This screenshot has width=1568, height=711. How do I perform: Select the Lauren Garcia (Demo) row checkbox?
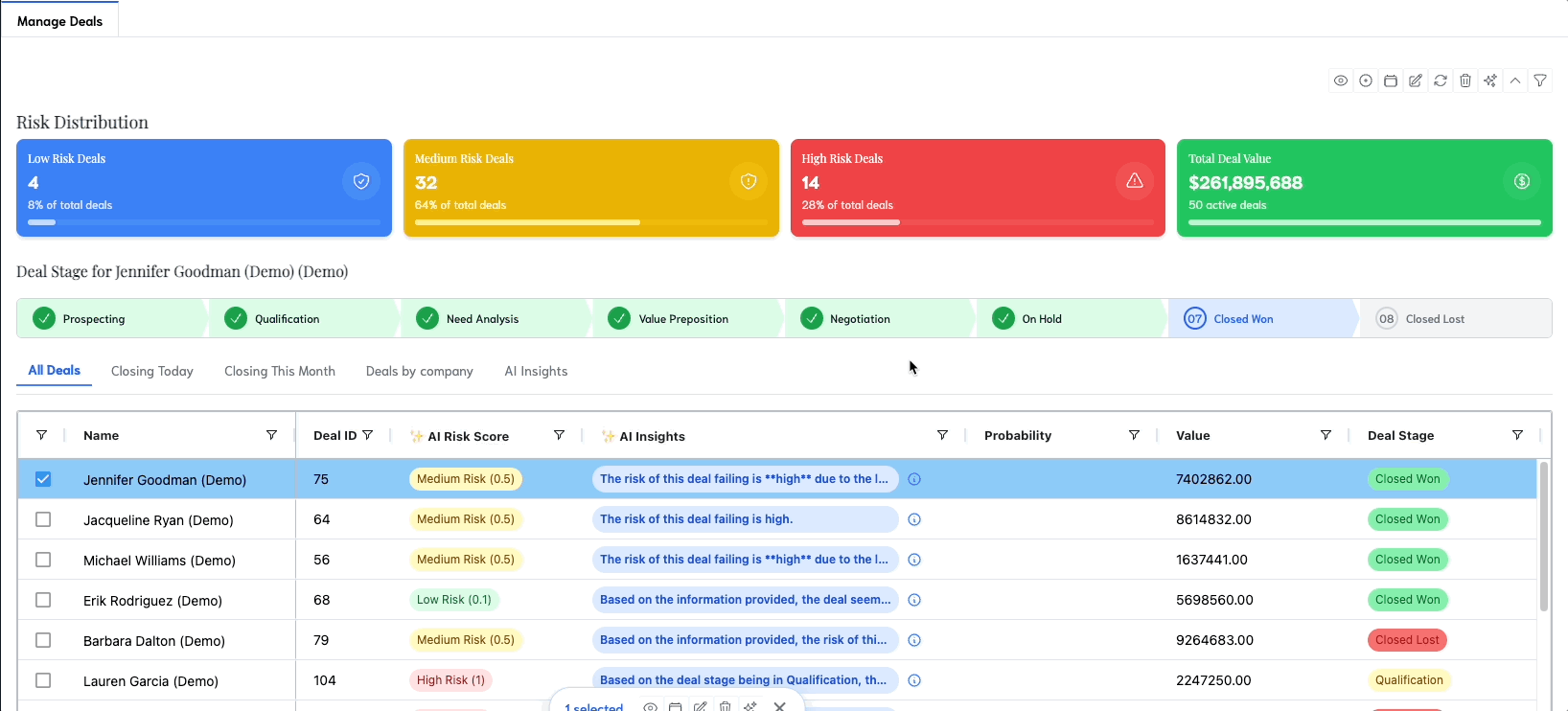[43, 680]
